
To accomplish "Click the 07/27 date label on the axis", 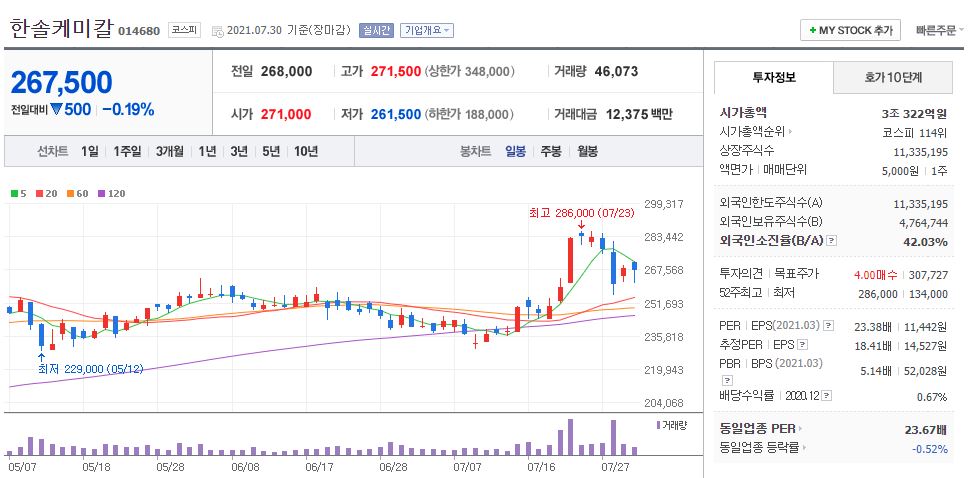I will (615, 466).
